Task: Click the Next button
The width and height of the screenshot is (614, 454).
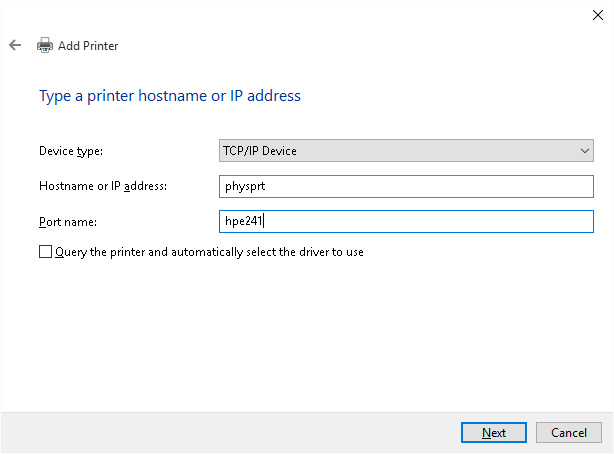Action: (493, 432)
